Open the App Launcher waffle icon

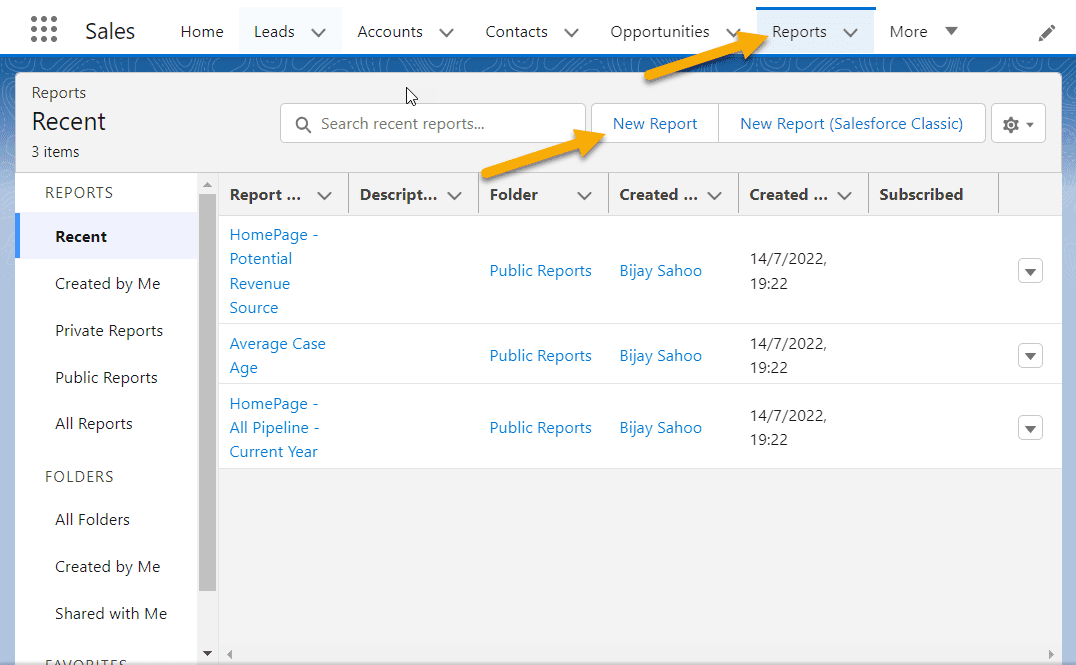point(43,29)
